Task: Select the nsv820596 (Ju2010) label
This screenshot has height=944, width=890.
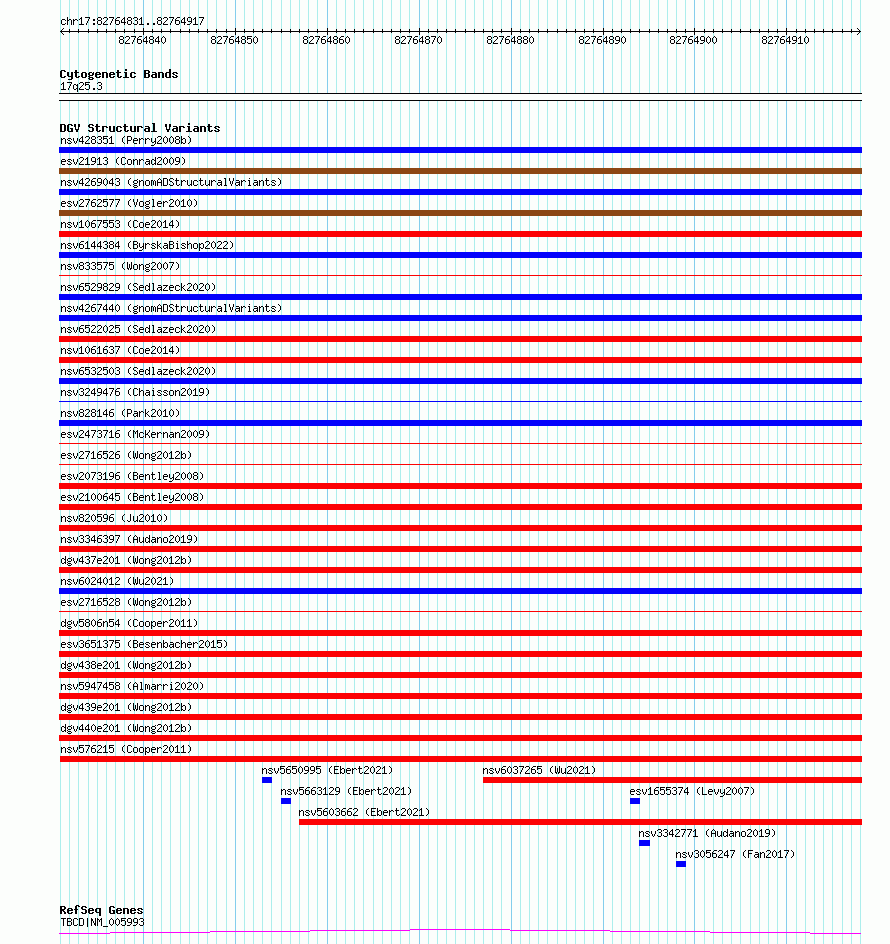Action: point(114,520)
